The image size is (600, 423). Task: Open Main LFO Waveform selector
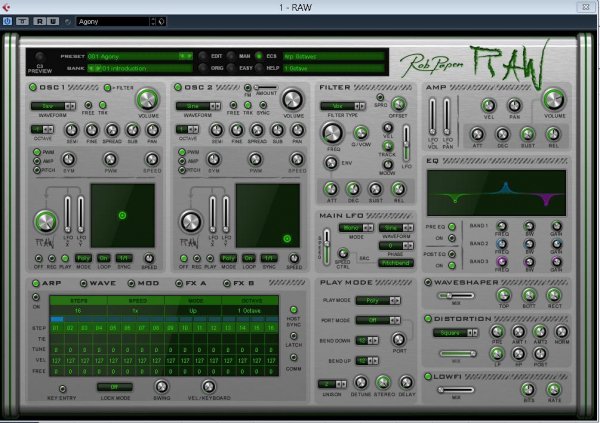point(396,228)
